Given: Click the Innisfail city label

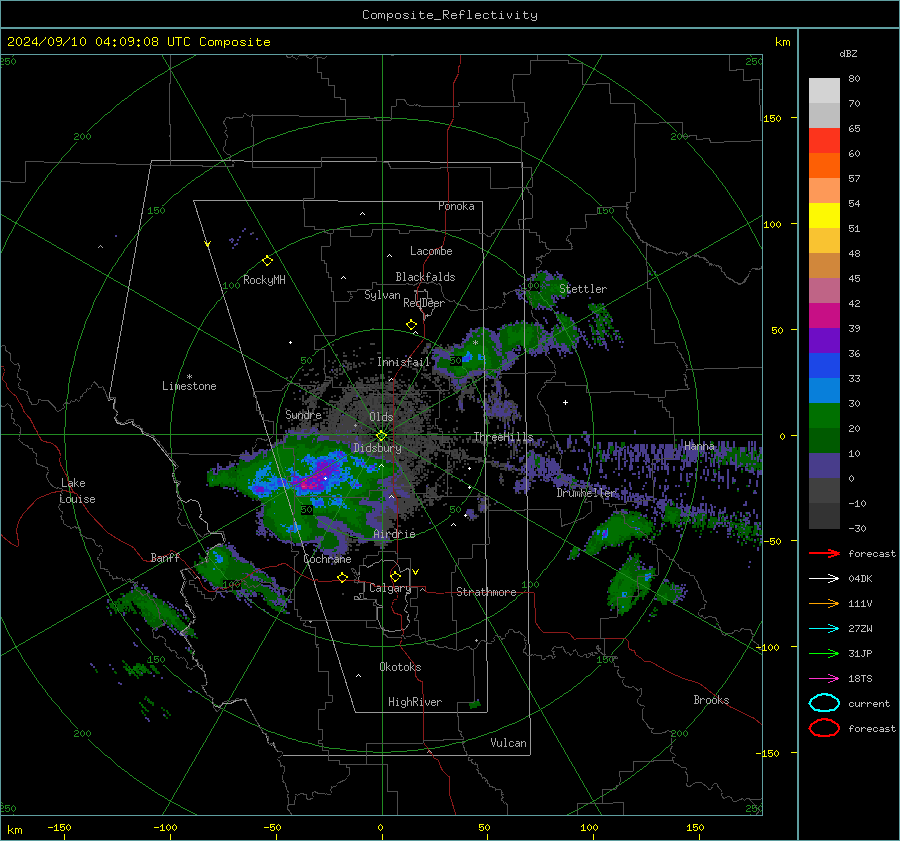Looking at the screenshot, I should coord(404,362).
